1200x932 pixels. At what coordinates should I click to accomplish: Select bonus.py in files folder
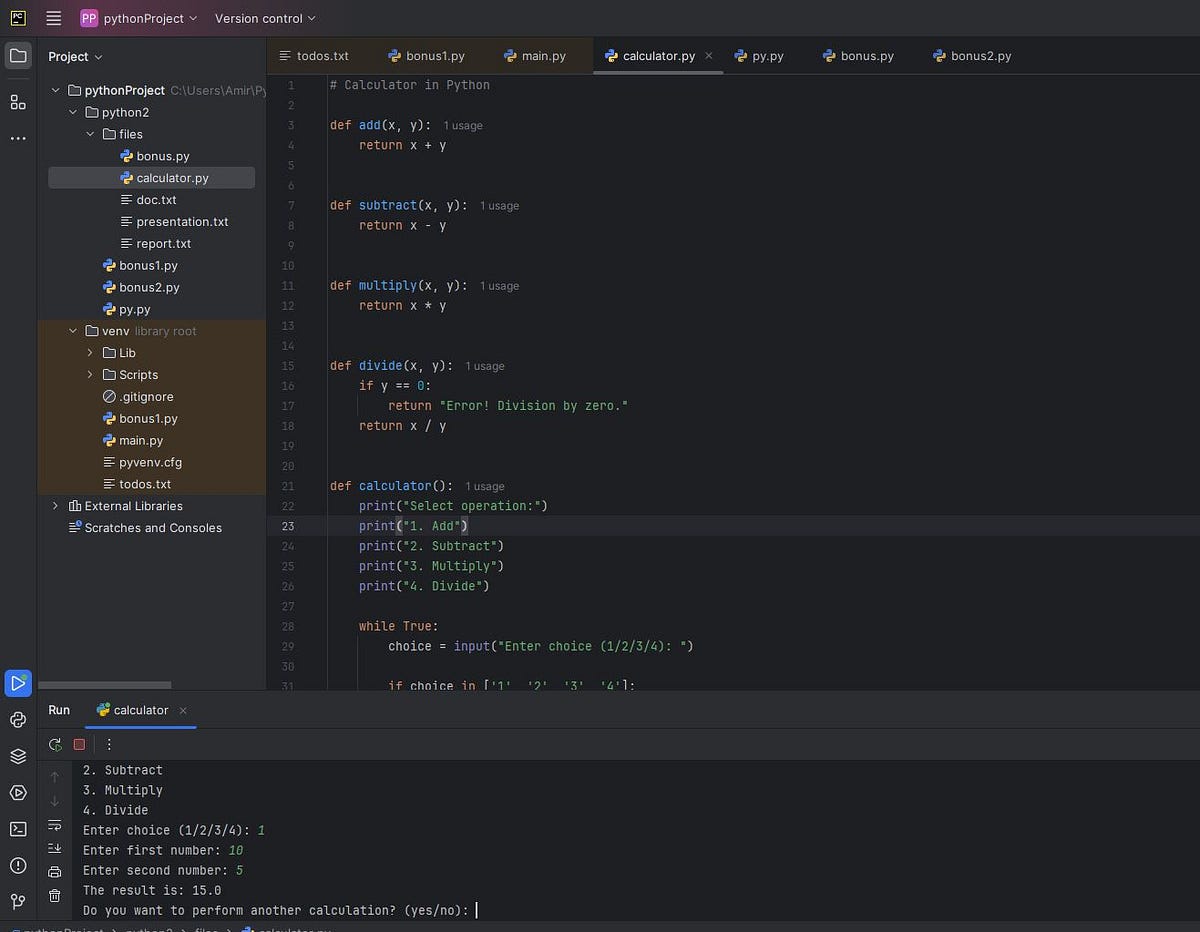click(x=155, y=156)
